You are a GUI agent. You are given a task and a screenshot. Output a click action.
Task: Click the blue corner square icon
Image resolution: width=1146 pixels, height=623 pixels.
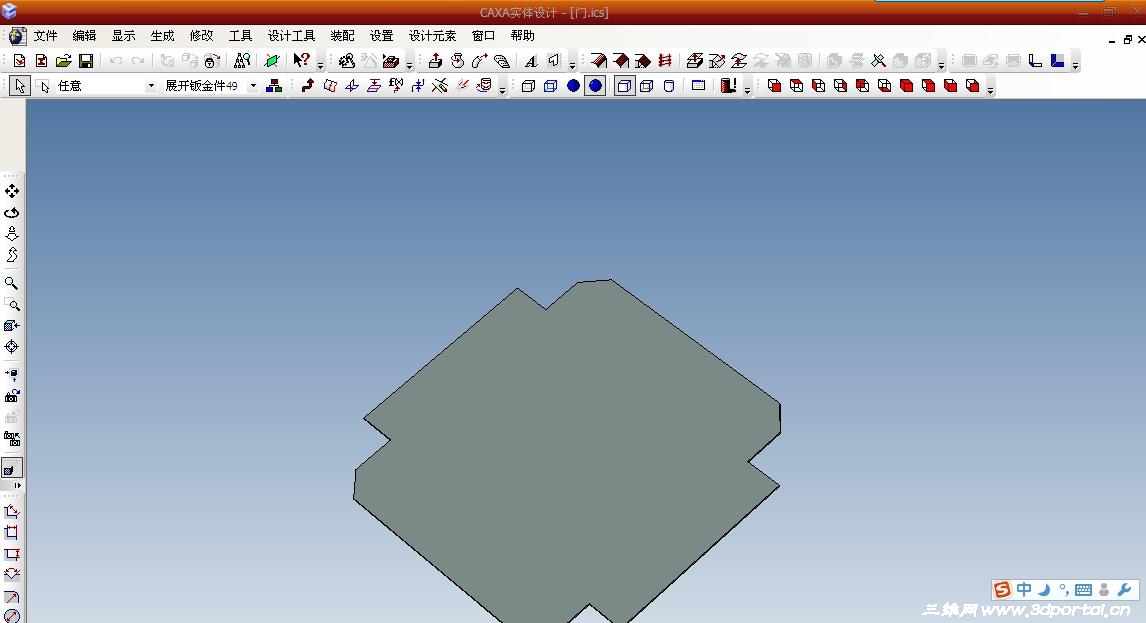tap(1057, 61)
